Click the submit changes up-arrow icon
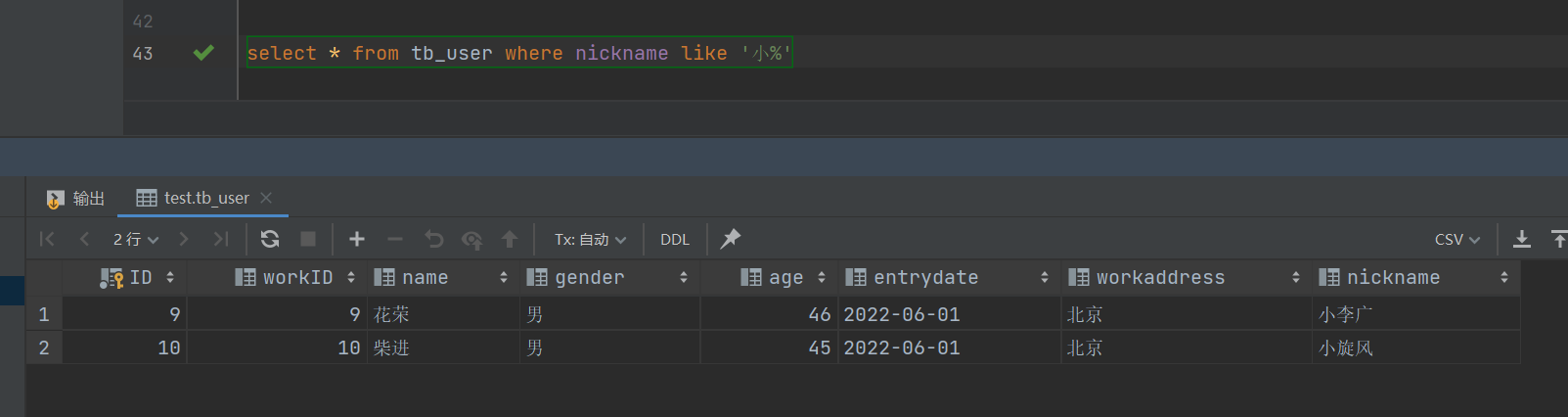This screenshot has height=417, width=1568. pyautogui.click(x=510, y=239)
